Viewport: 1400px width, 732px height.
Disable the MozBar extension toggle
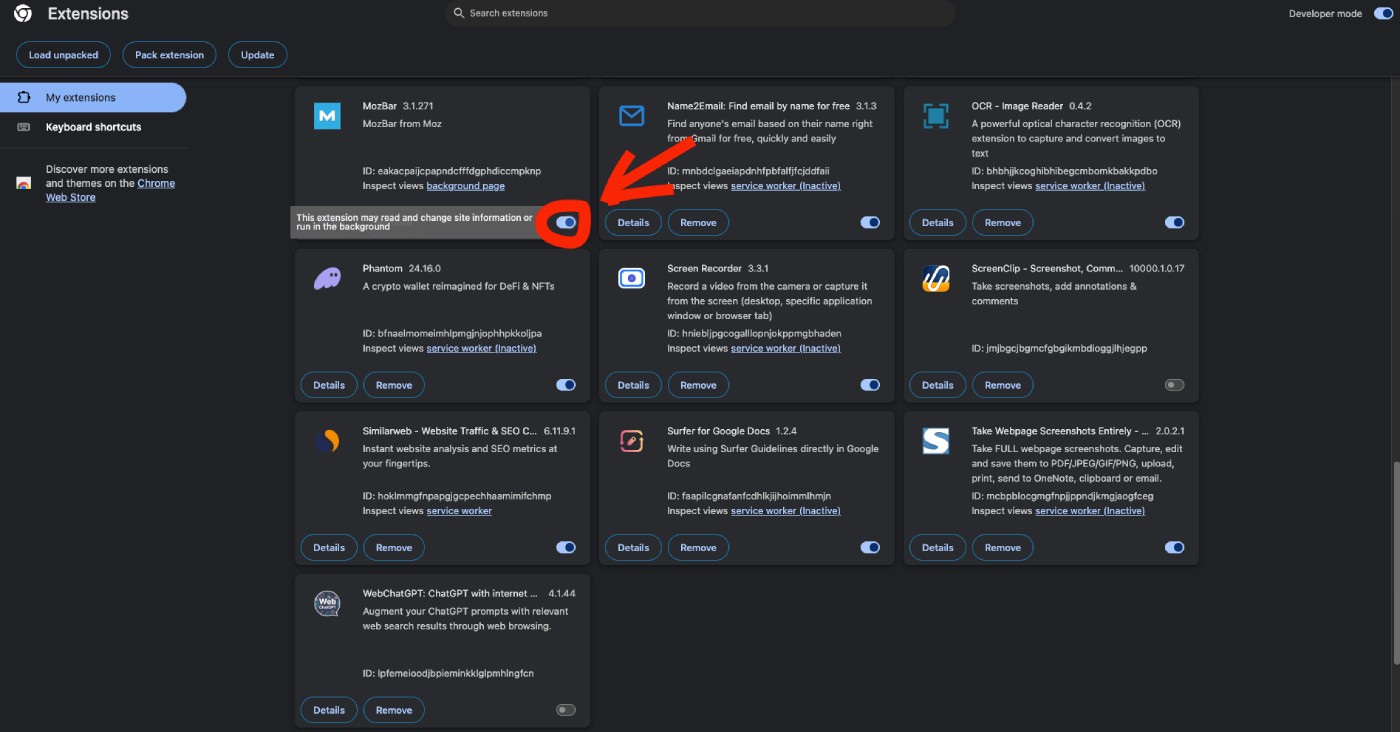coord(565,222)
